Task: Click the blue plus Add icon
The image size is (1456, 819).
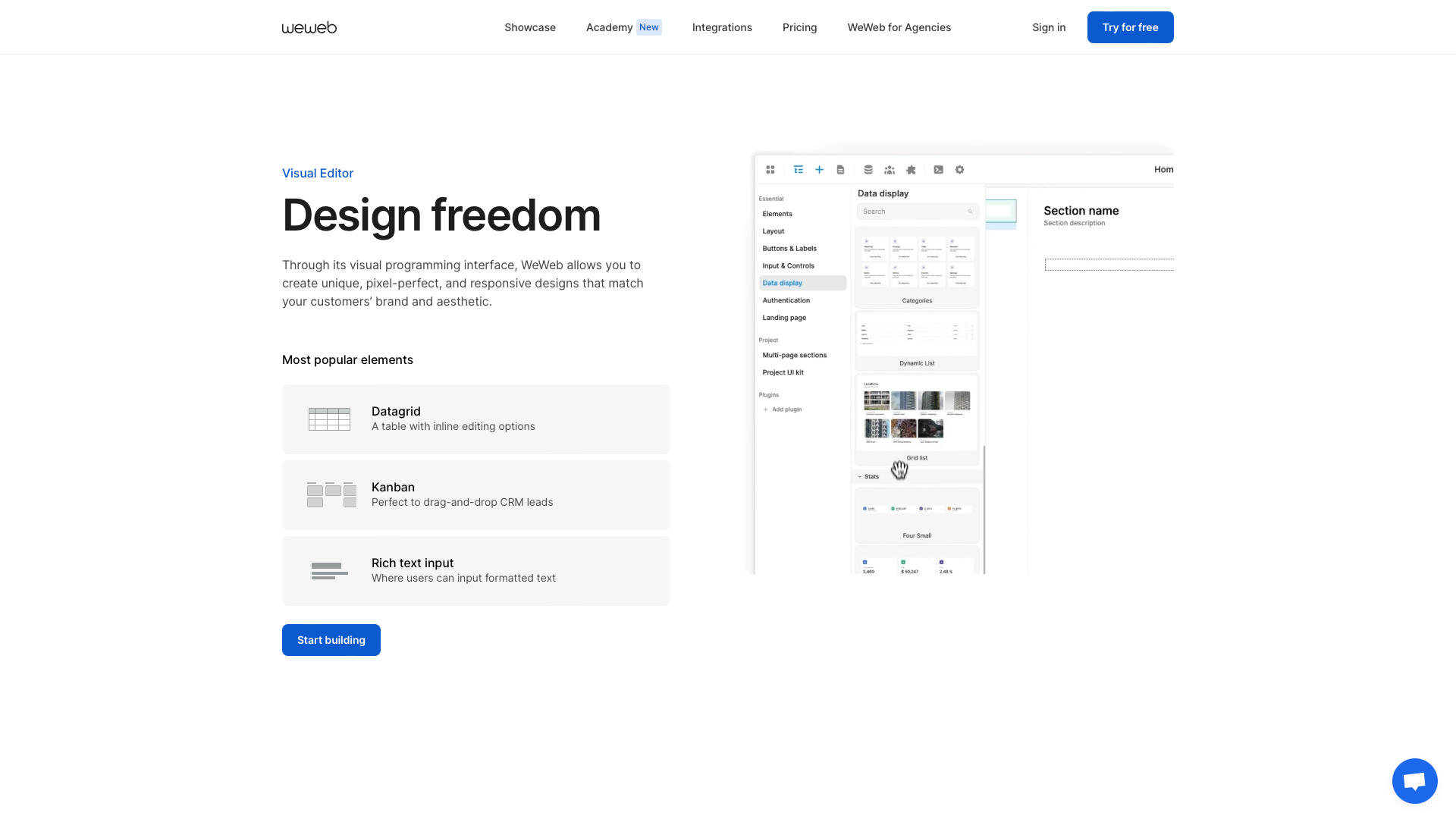Action: tap(819, 170)
